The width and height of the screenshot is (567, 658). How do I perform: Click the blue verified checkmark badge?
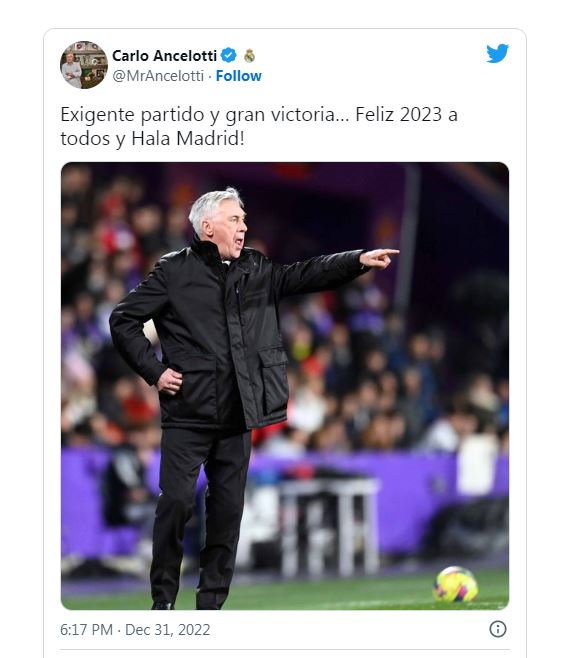(x=229, y=55)
